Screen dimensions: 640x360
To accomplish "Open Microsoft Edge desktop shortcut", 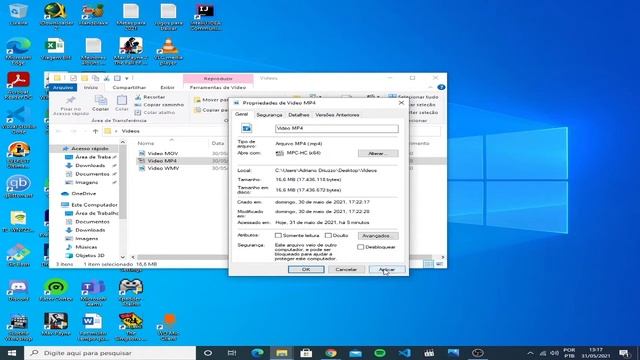I will point(18,51).
